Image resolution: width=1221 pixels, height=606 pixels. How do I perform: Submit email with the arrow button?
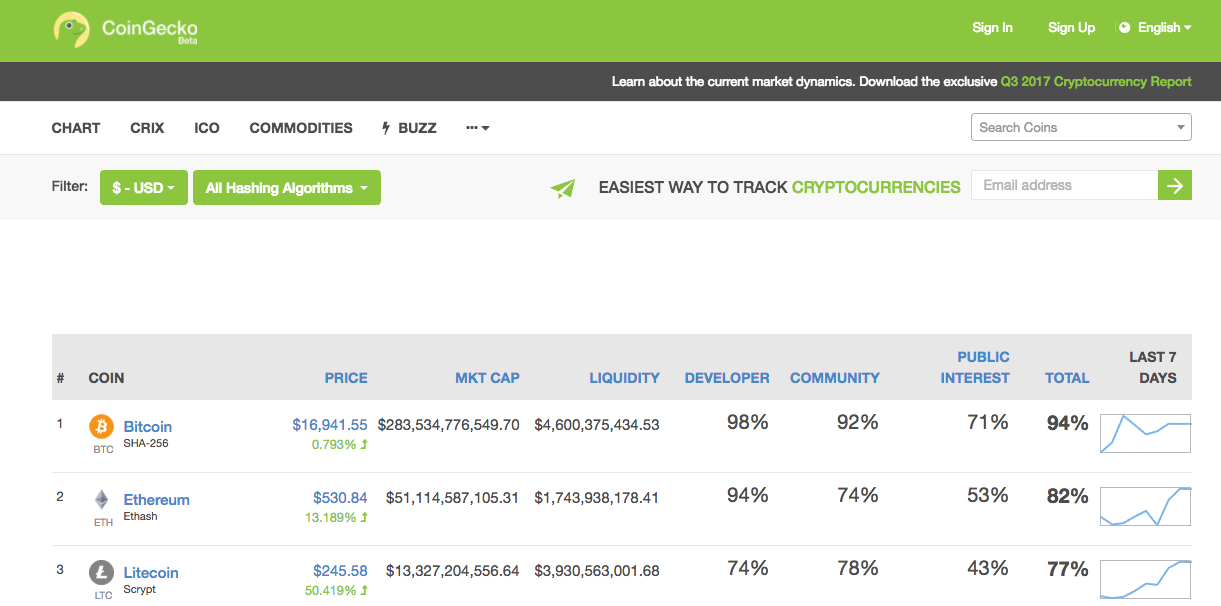coord(1175,185)
